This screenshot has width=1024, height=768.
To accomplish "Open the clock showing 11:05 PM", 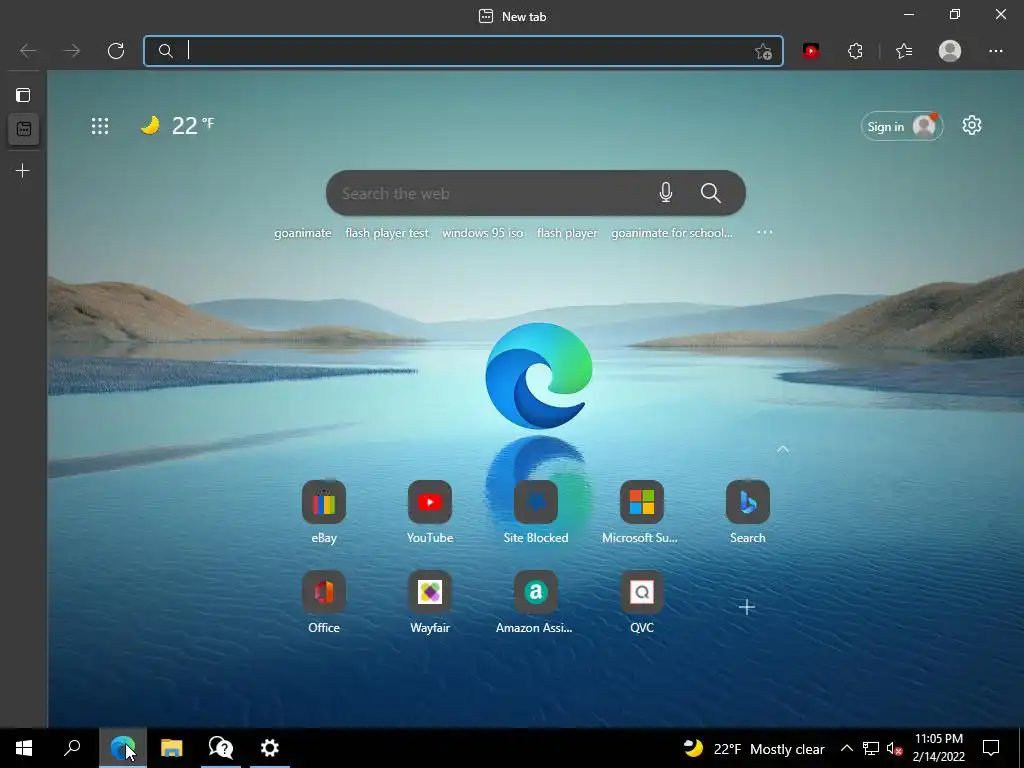I will (938, 748).
